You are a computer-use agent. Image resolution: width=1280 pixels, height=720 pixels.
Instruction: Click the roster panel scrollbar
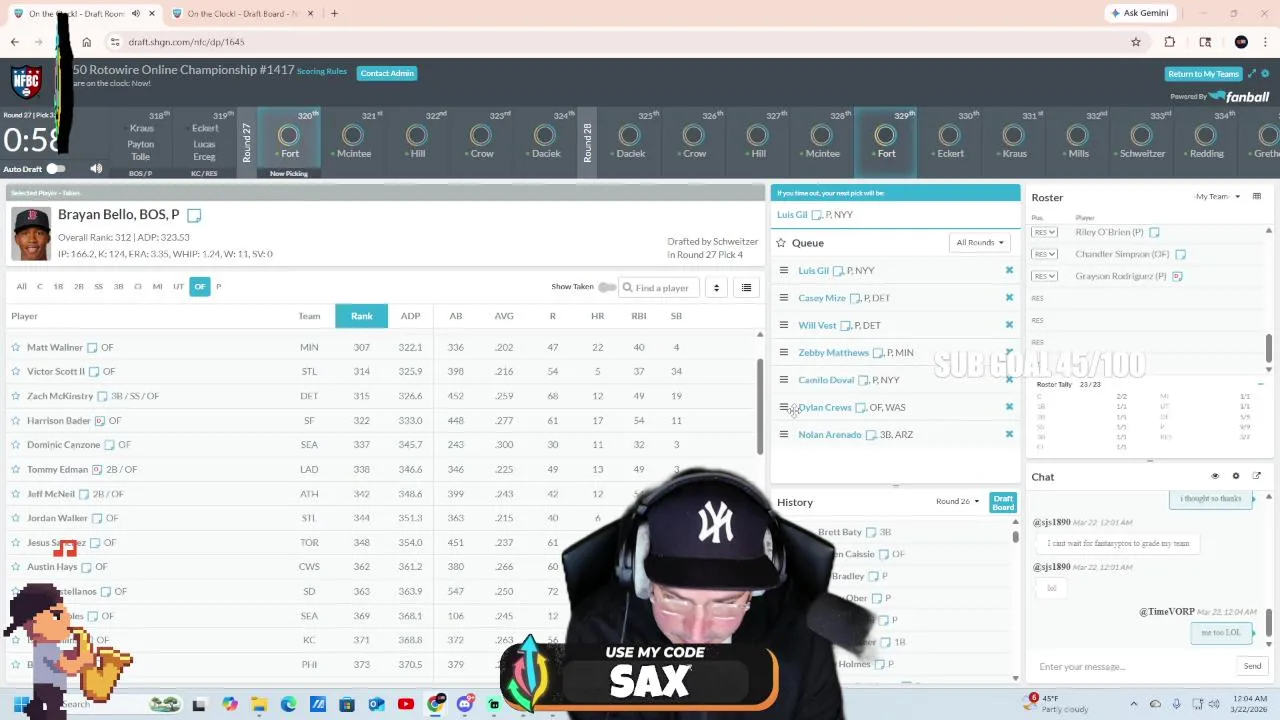(x=1268, y=349)
